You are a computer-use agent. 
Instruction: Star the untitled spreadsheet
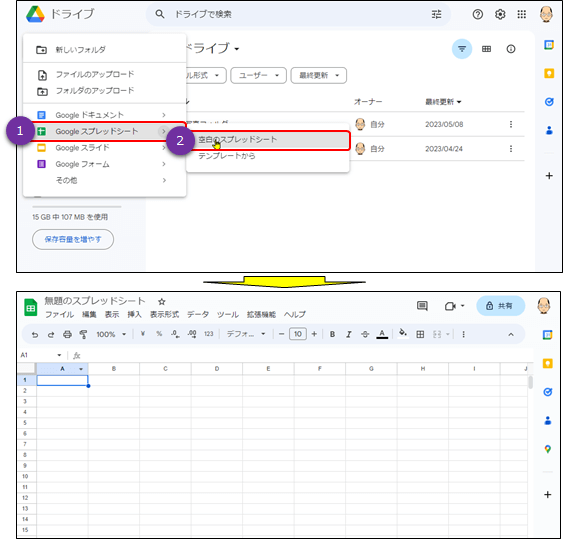pos(162,302)
